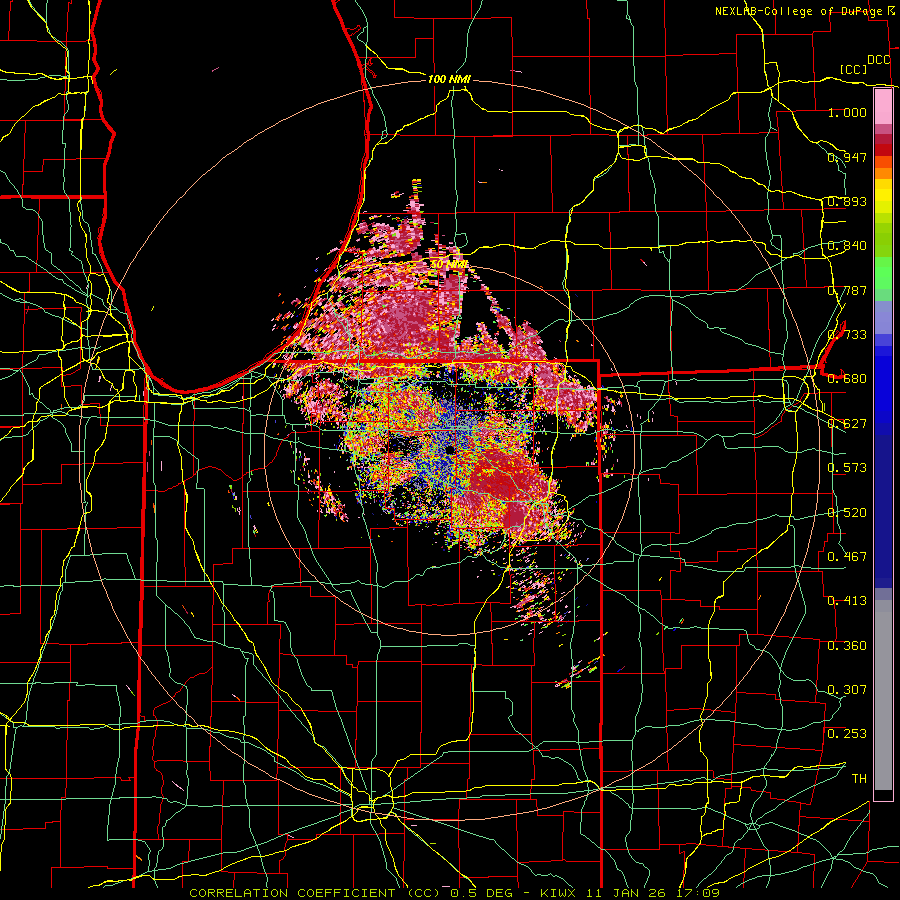Image resolution: width=900 pixels, height=900 pixels.
Task: Click the black radar site dot in the echoes
Action: pos(449,449)
